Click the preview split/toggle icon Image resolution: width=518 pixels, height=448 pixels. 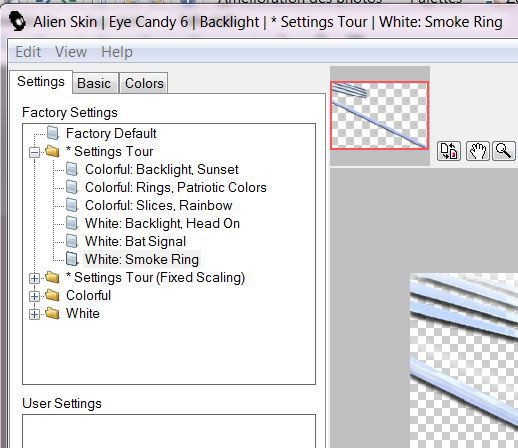(x=449, y=151)
